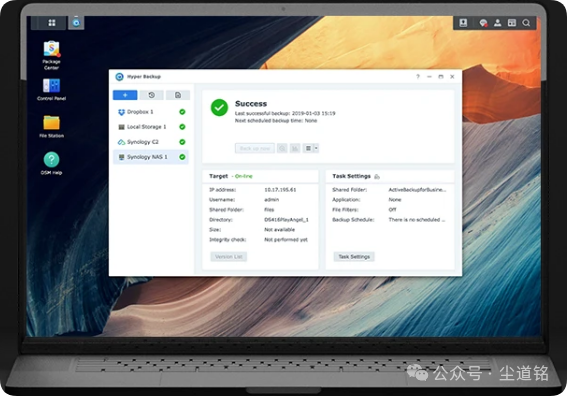Click the Next scheduled backup time line

pyautogui.click(x=276, y=121)
